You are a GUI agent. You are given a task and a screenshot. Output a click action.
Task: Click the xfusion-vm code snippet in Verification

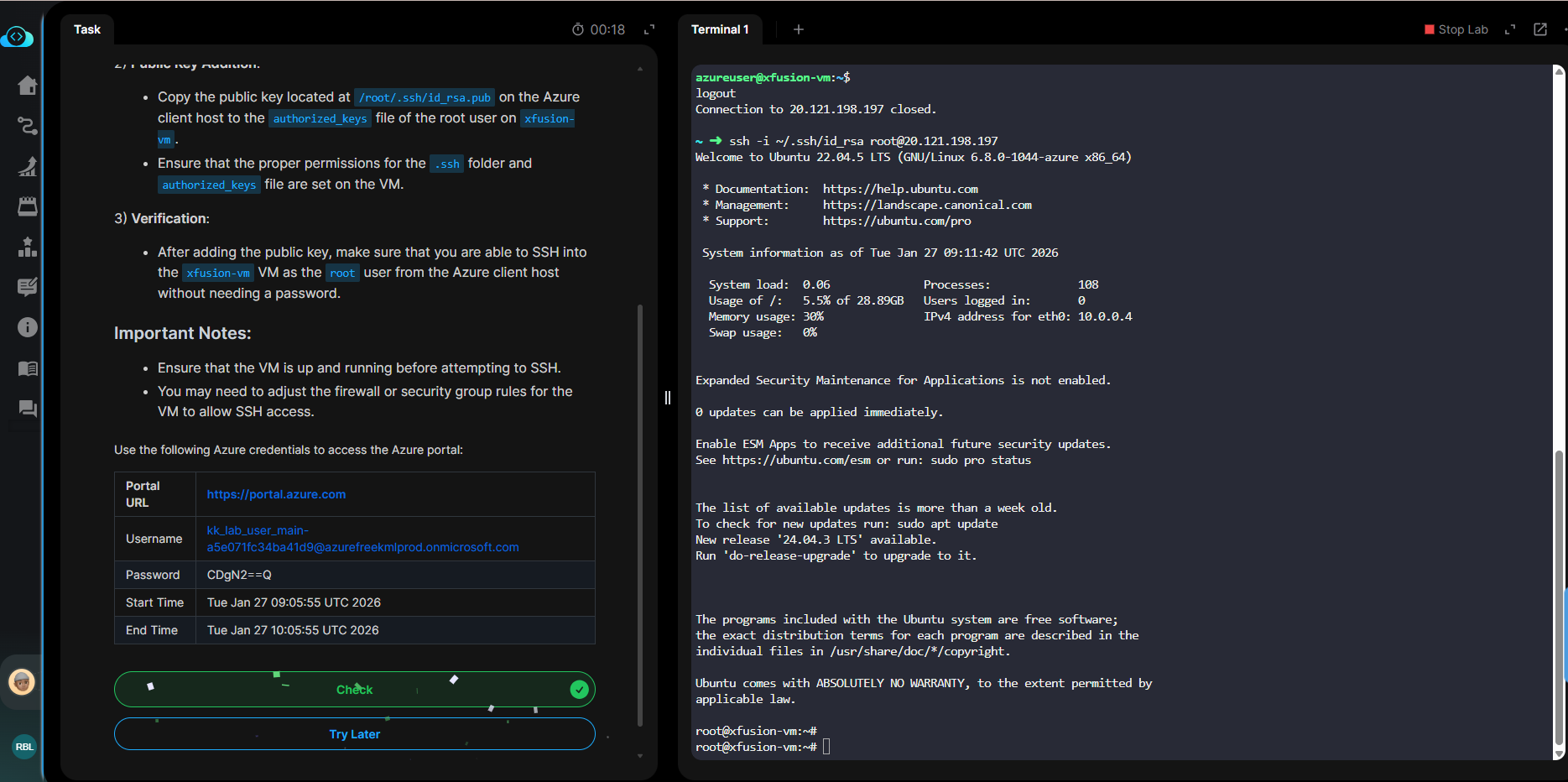tap(218, 273)
